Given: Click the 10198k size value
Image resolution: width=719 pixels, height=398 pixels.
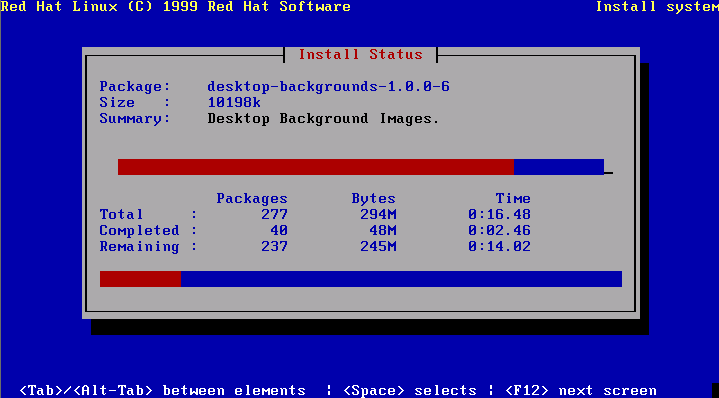Looking at the screenshot, I should coord(234,102).
